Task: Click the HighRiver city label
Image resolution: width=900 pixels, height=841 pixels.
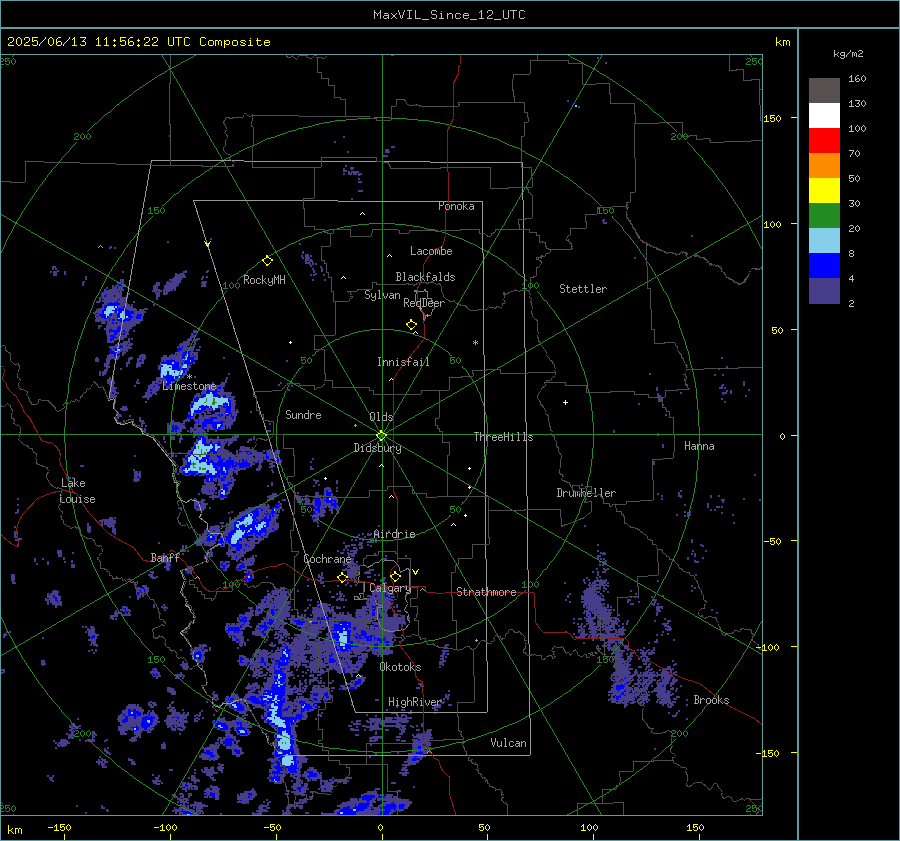Action: pyautogui.click(x=415, y=702)
